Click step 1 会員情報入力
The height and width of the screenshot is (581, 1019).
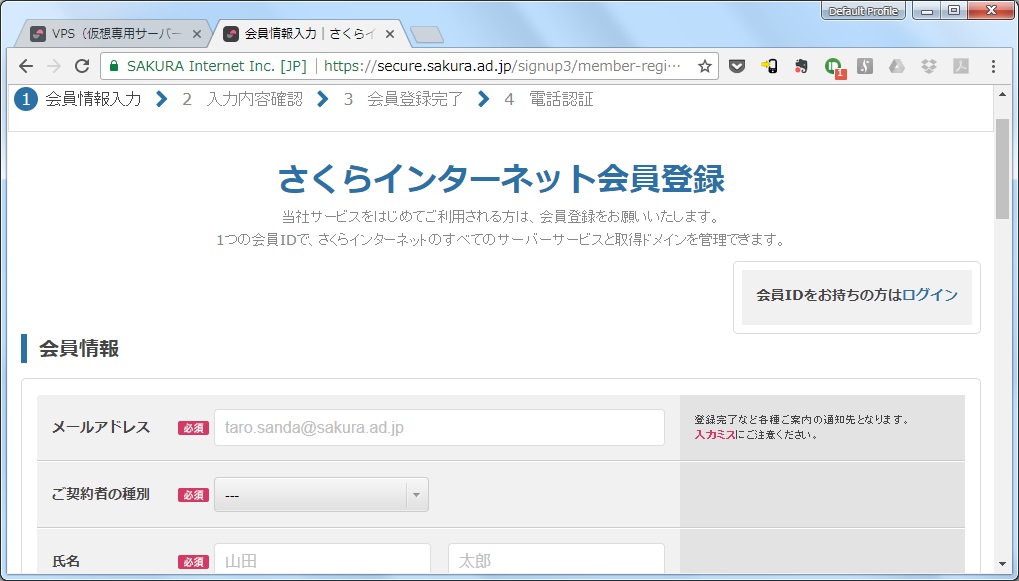(78, 99)
